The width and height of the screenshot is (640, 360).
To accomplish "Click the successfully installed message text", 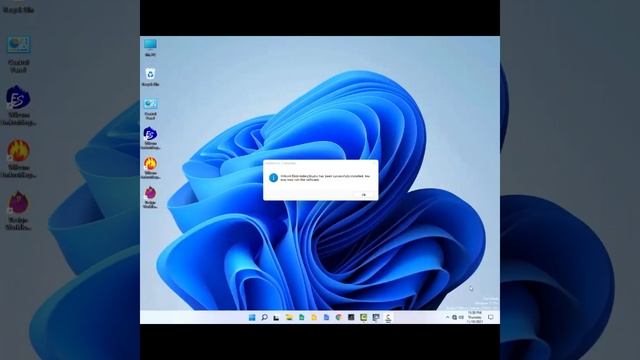I will coord(325,178).
